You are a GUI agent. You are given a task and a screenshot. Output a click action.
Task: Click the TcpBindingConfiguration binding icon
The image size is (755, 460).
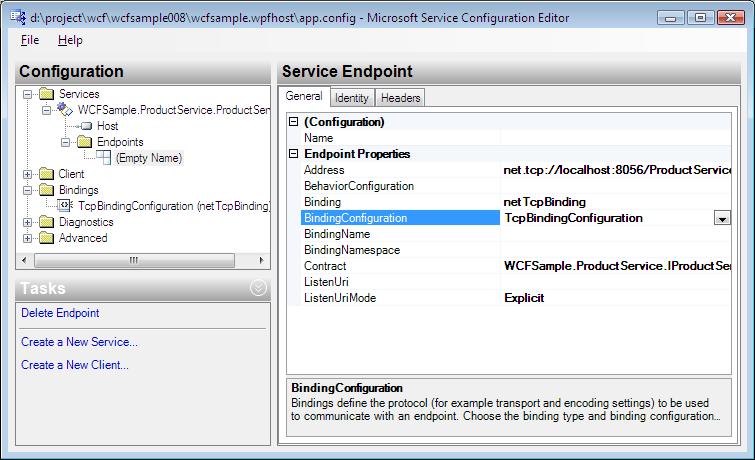point(65,206)
